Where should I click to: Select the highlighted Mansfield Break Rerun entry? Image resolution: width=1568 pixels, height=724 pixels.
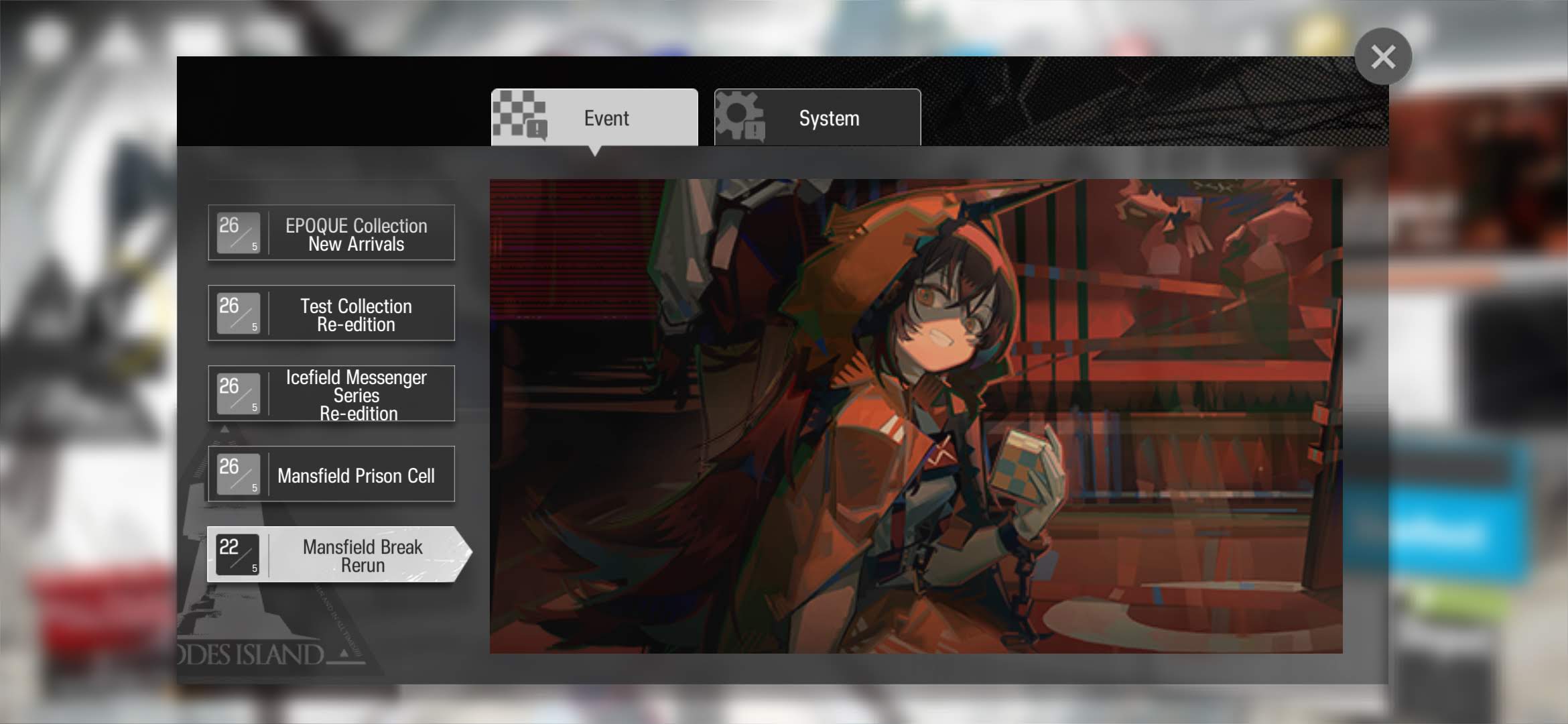[362, 555]
